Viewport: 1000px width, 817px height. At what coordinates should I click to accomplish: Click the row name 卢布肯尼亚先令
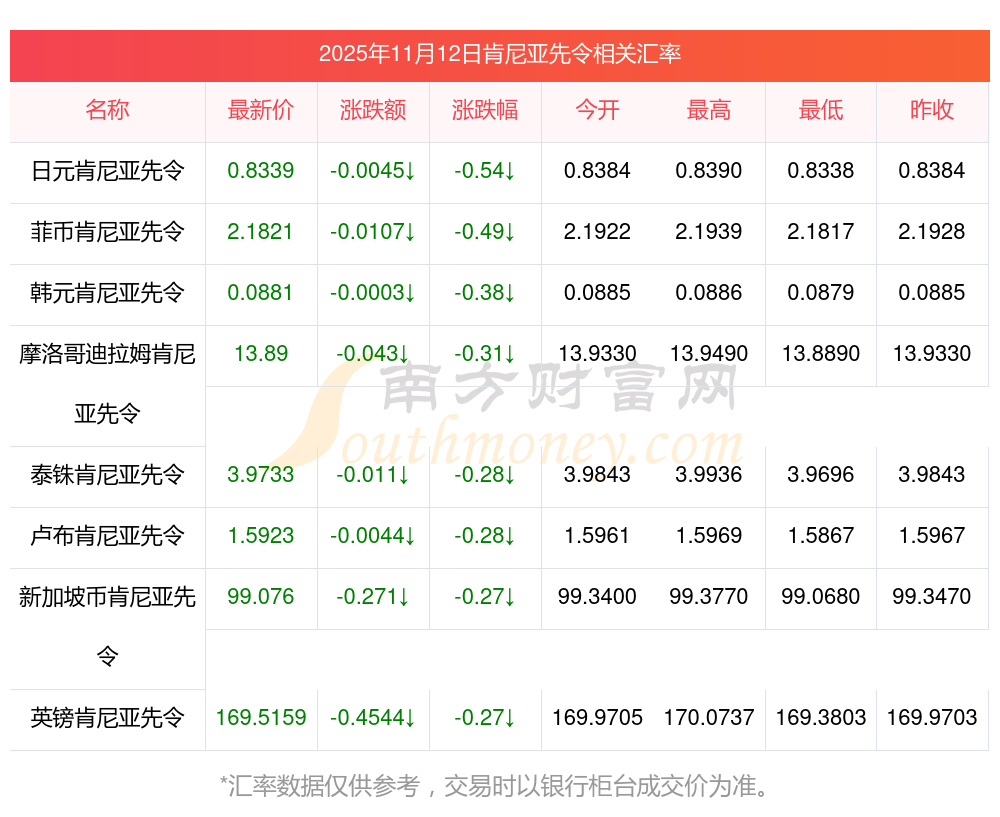[x=107, y=536]
